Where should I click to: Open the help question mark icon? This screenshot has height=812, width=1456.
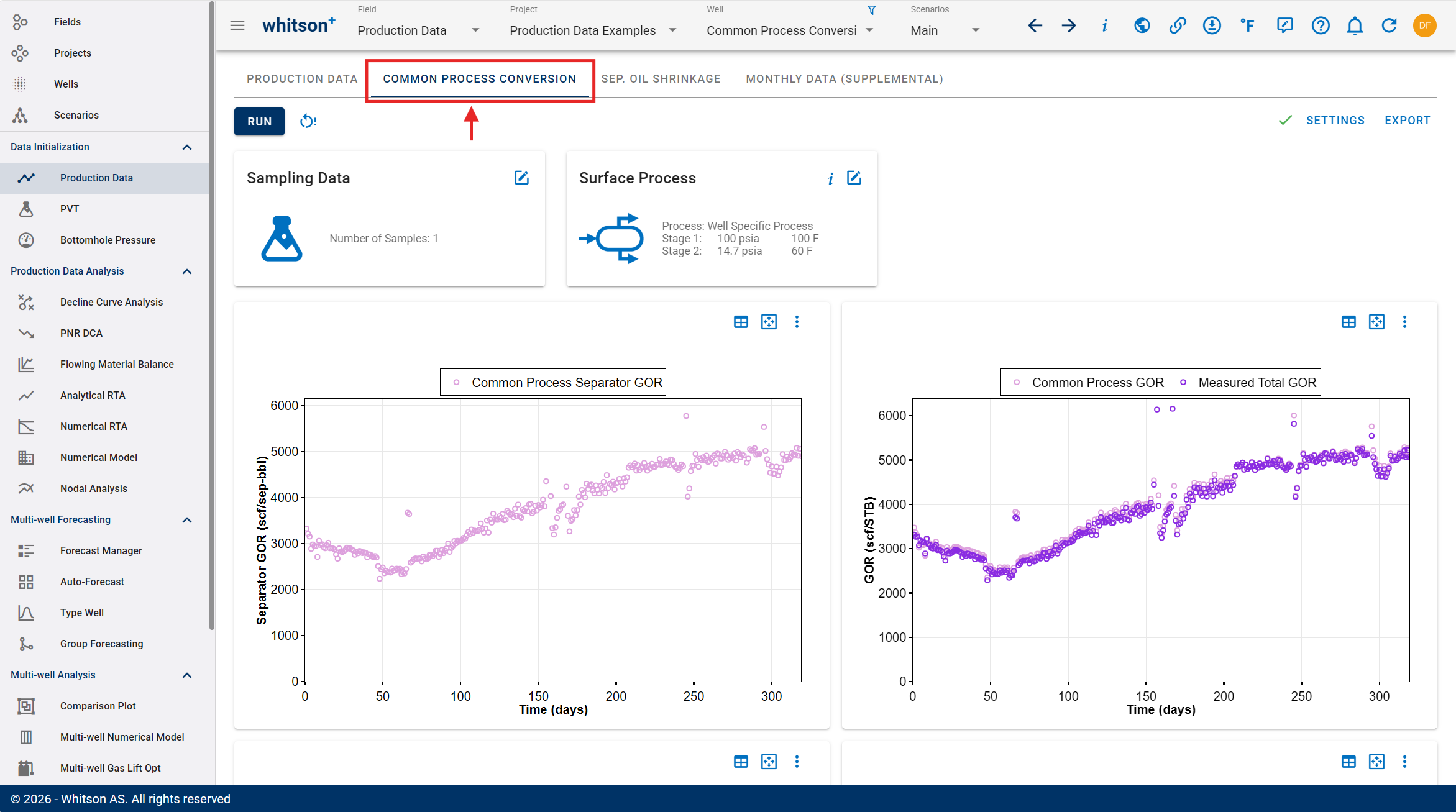(x=1321, y=25)
